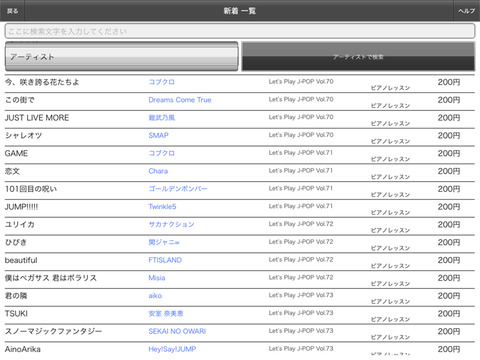This screenshot has height=360, width=480.
Task: Select song title beautiful
Action: pos(21,260)
